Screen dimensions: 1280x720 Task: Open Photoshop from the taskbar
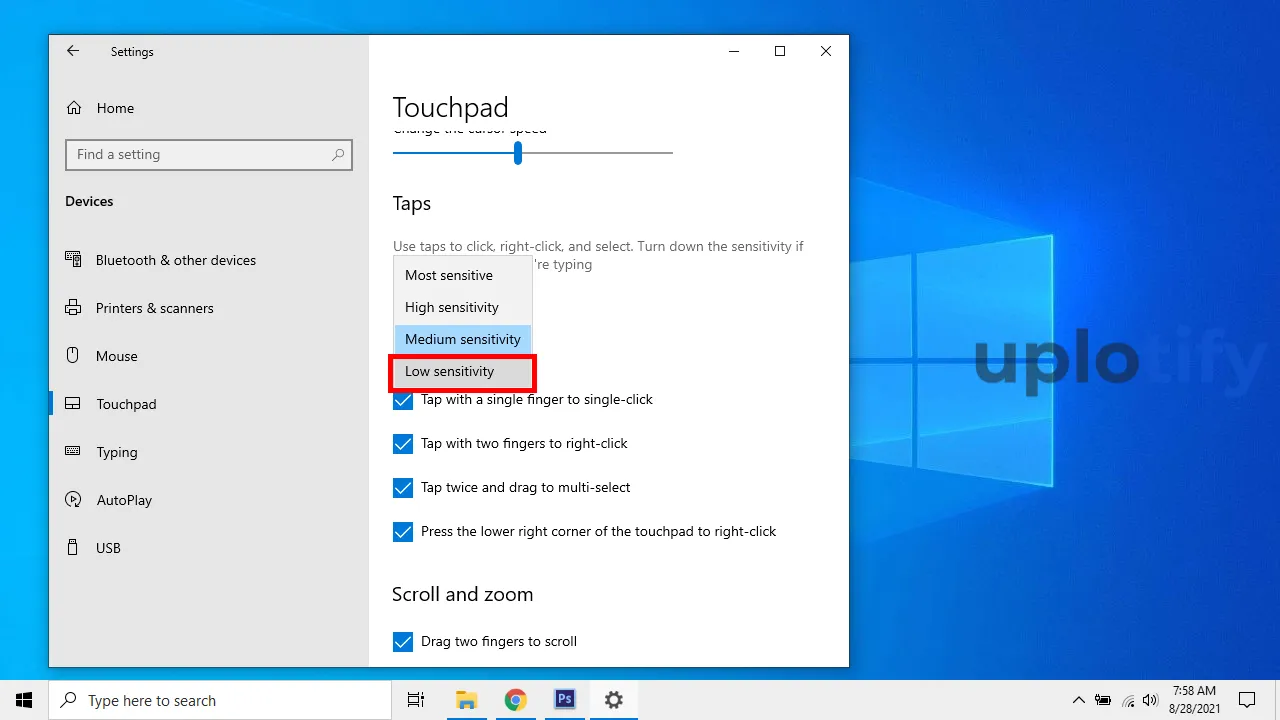[x=564, y=700]
